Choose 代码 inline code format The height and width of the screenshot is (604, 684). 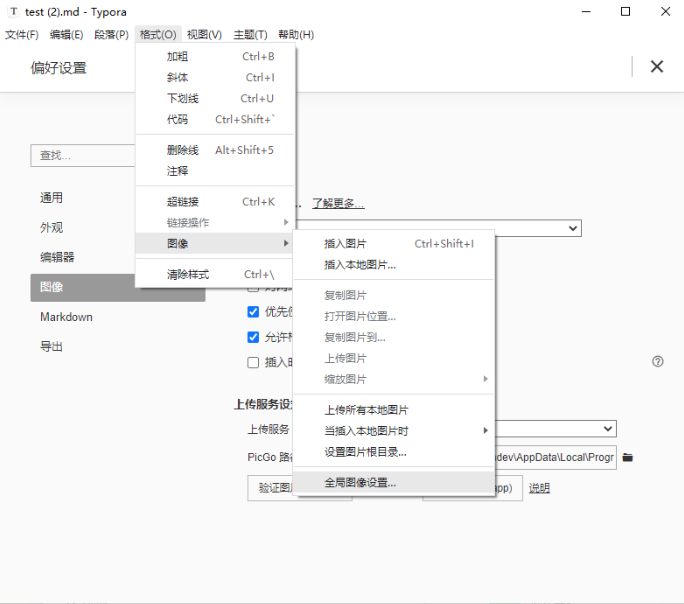coord(215,119)
